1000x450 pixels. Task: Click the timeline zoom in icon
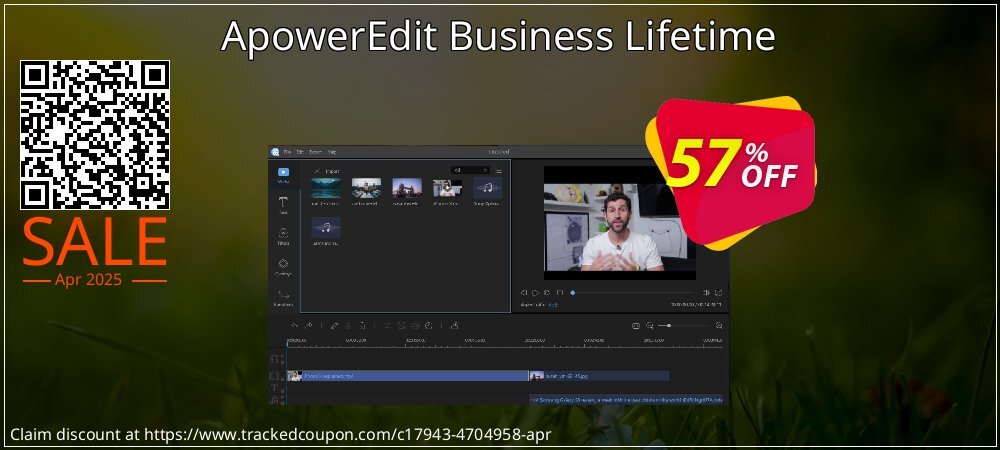click(719, 326)
